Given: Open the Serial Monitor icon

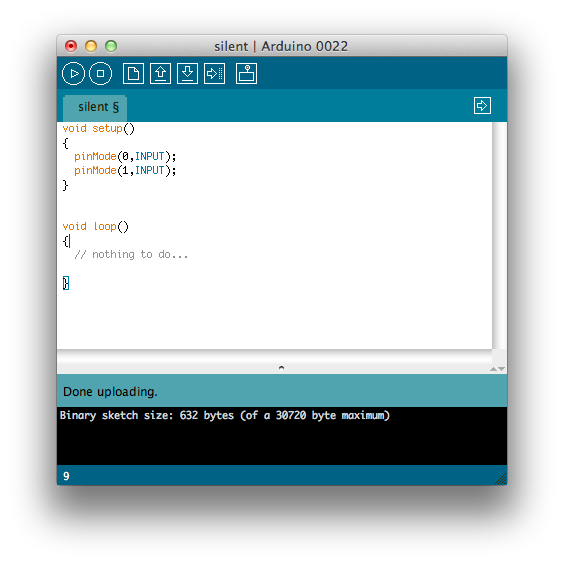Looking at the screenshot, I should 246,74.
